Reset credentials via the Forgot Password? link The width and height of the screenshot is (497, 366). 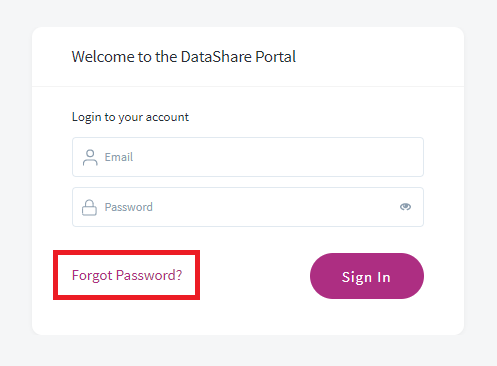[127, 275]
